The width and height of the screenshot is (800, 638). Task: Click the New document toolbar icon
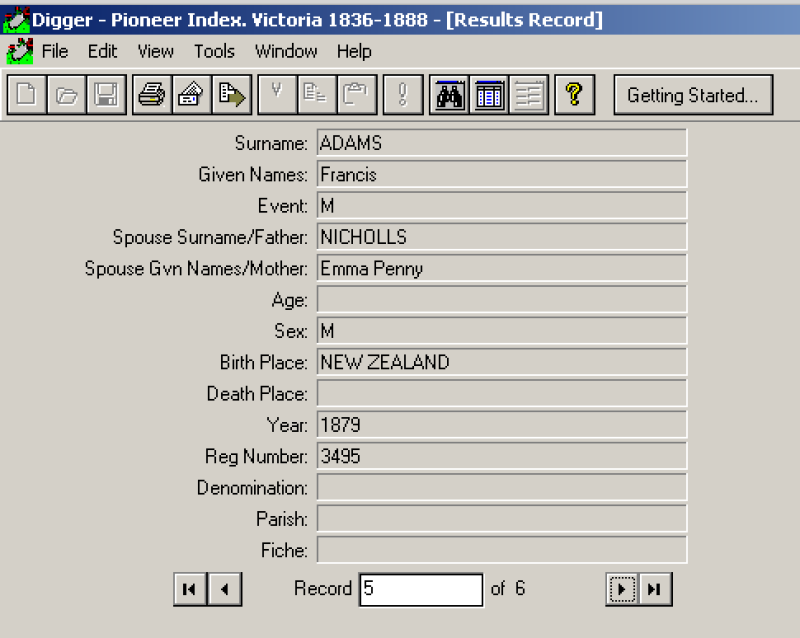(27, 94)
